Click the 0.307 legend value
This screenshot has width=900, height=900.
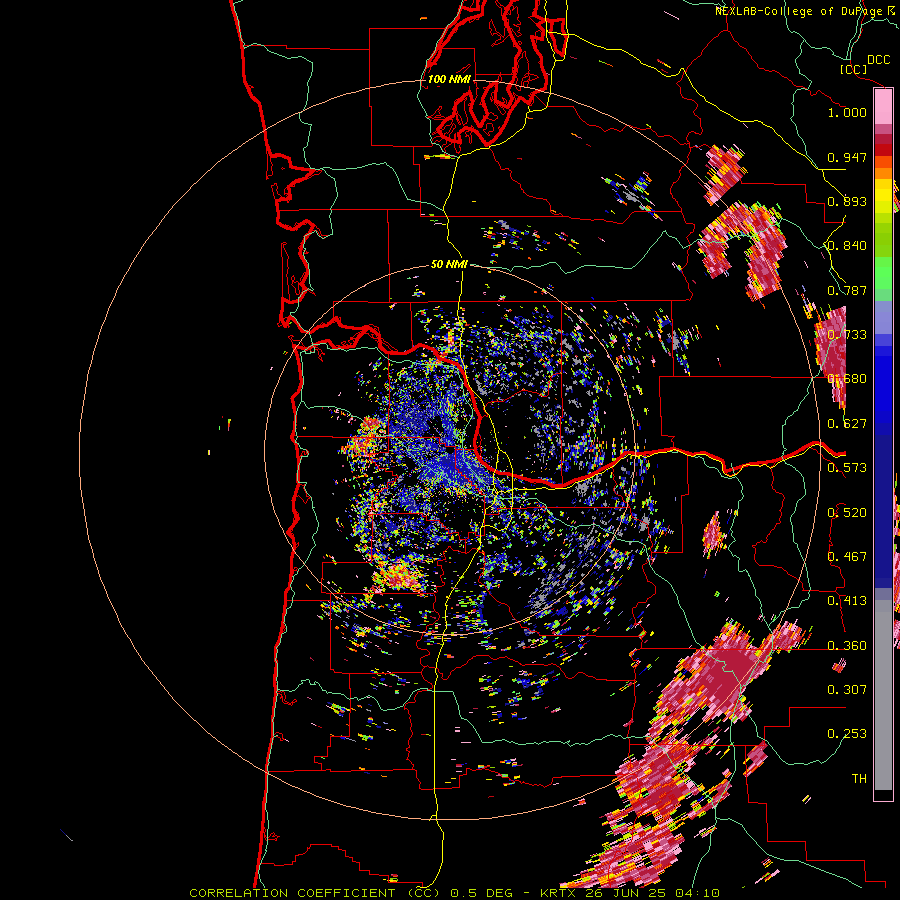847,690
